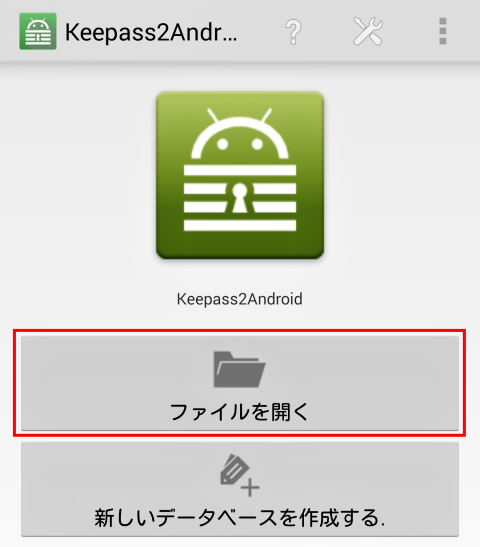Screen dimensions: 480x547
Task: Select the ファイルを開く text label
Action: point(239,412)
